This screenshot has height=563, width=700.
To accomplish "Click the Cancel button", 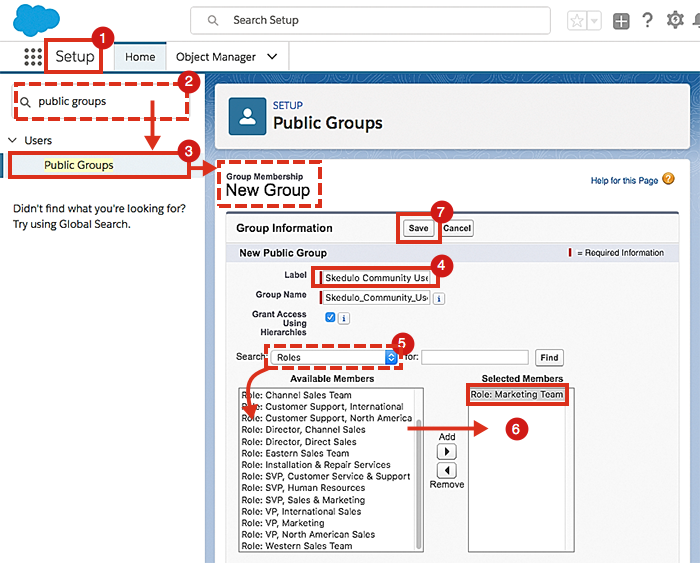I will (457, 228).
